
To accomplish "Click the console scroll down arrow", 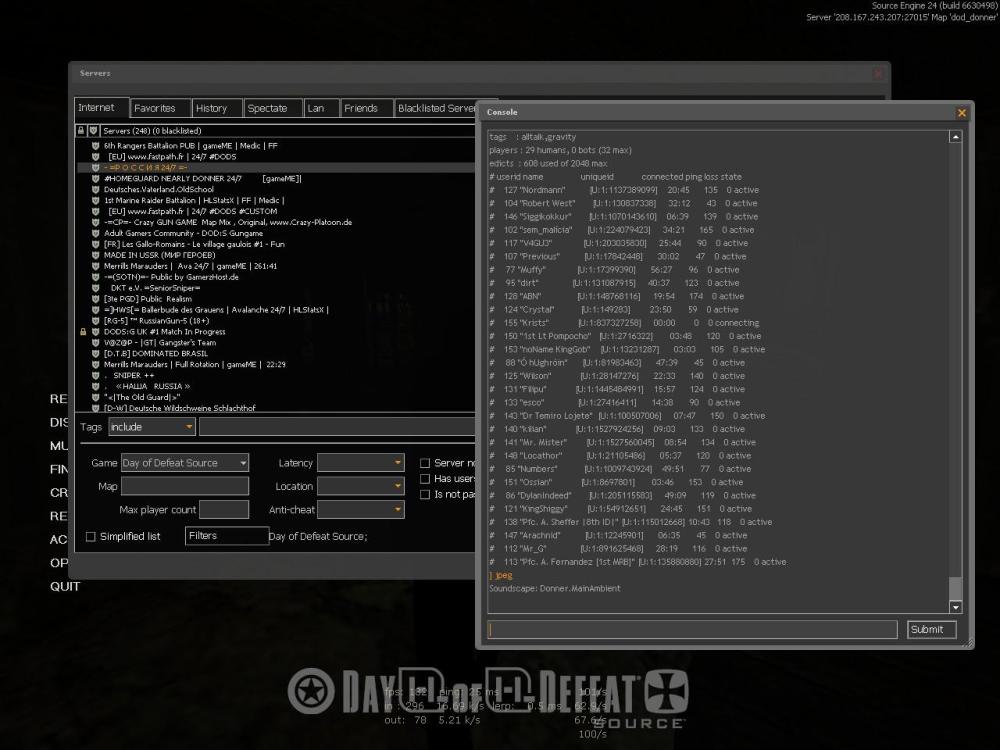I will pos(955,607).
